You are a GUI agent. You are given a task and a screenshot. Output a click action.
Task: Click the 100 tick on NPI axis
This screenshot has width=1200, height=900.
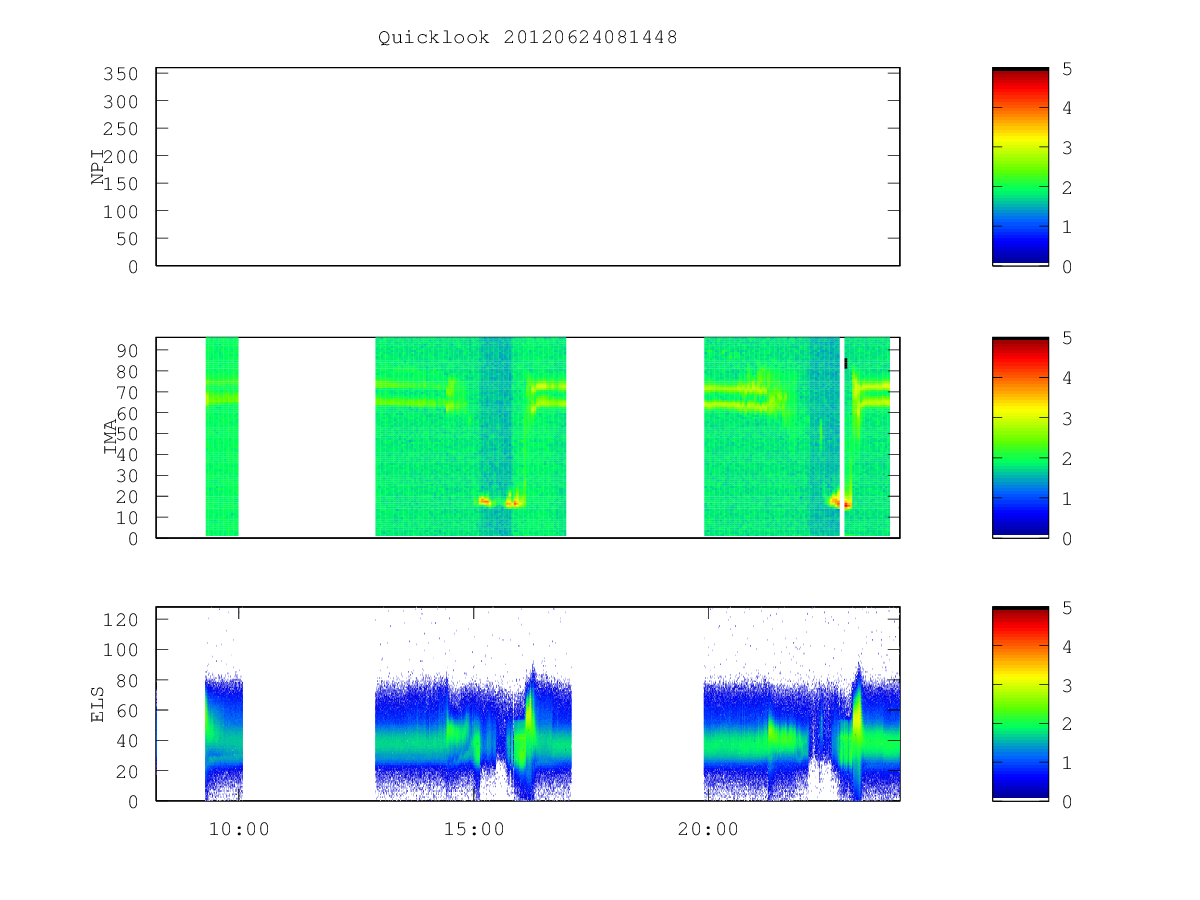click(122, 211)
